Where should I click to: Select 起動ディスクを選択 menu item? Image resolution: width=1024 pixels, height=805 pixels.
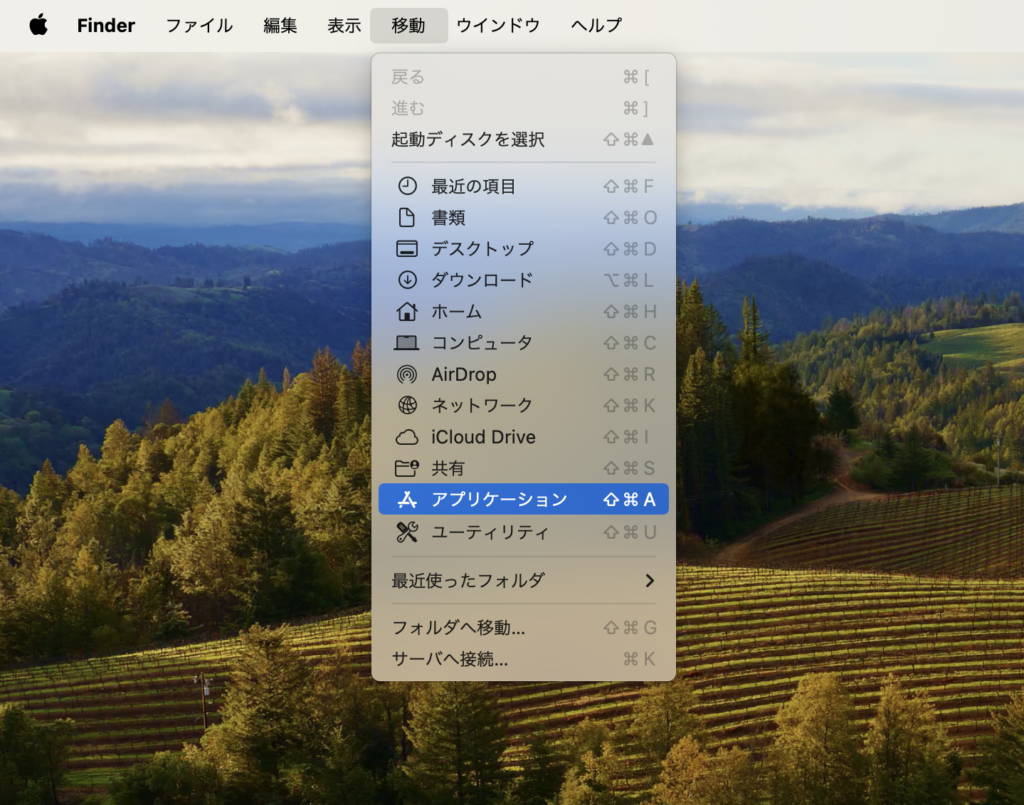pos(468,139)
